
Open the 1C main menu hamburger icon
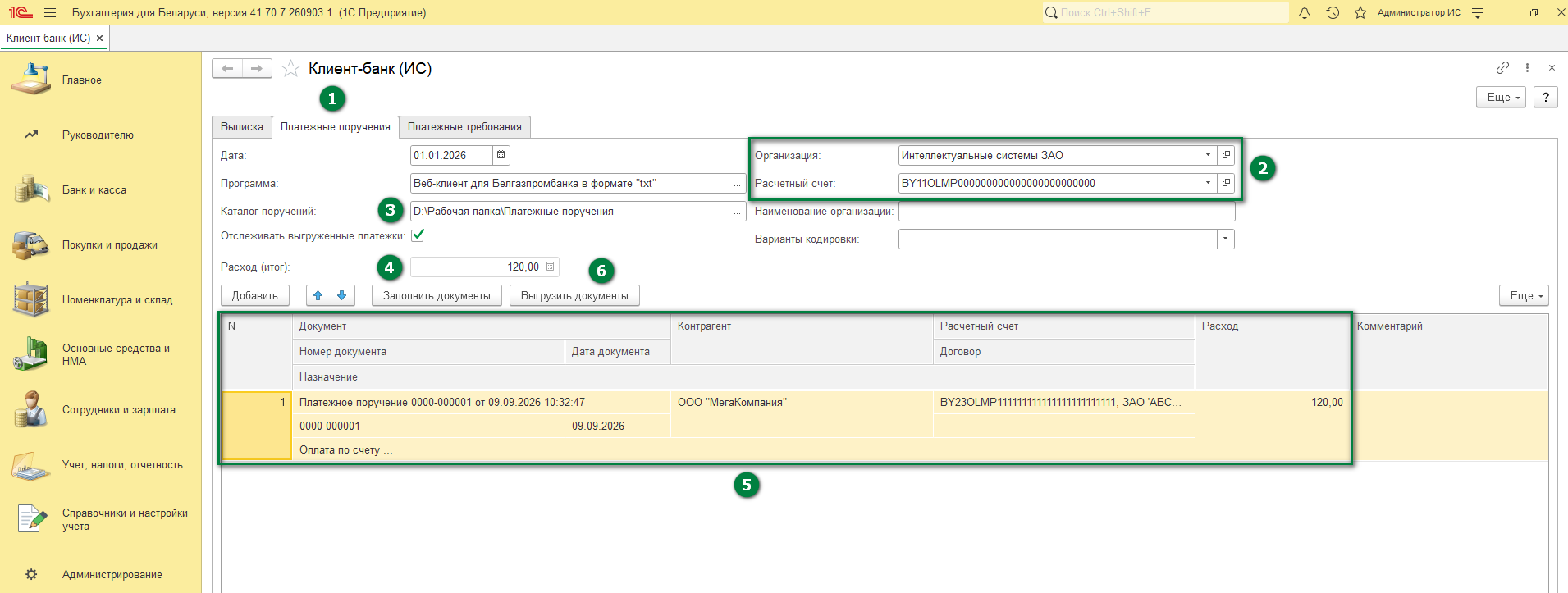(x=50, y=13)
